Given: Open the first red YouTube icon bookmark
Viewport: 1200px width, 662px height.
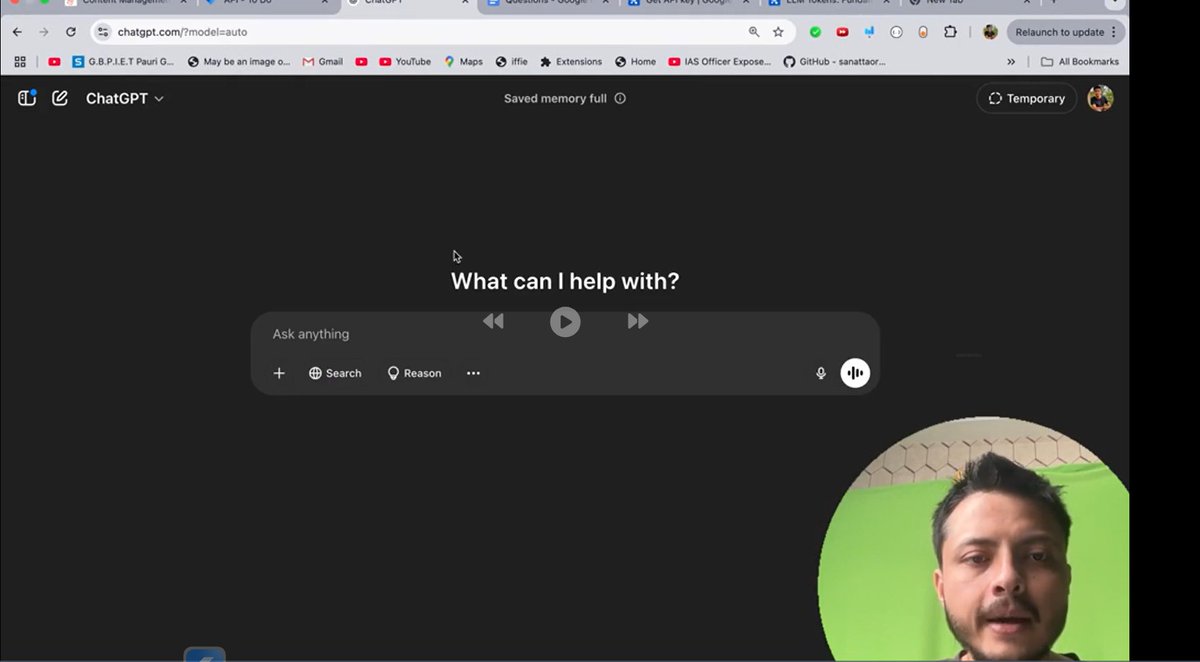Looking at the screenshot, I should (54, 62).
